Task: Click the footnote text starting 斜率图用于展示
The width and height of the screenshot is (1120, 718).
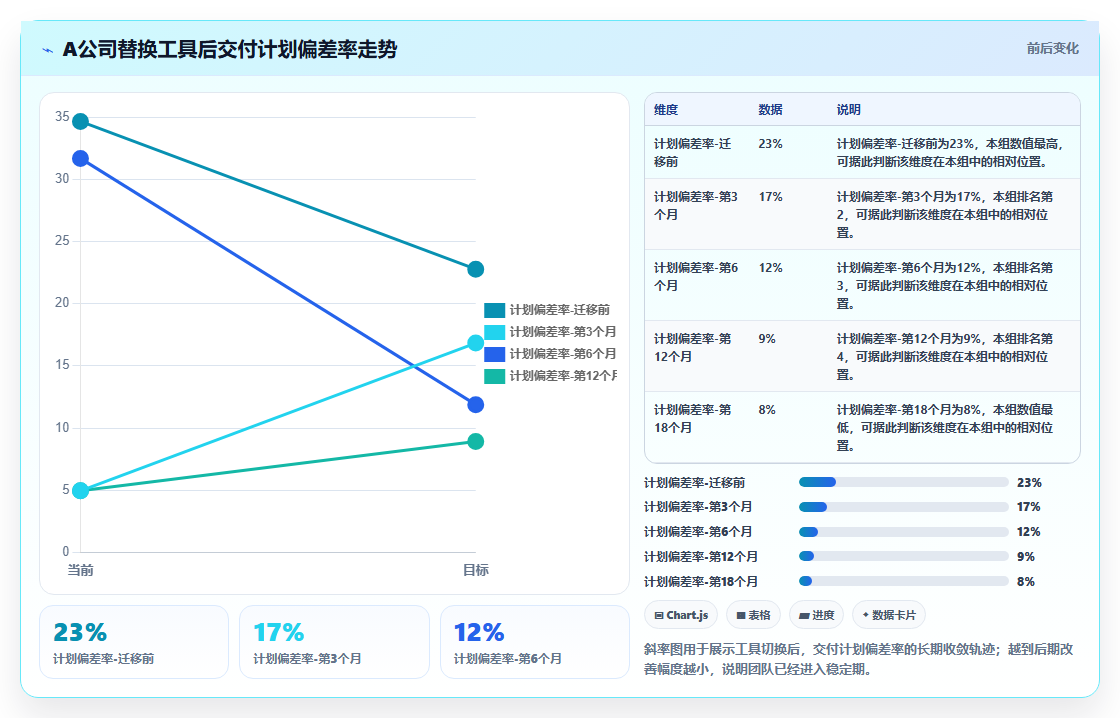Action: (x=859, y=659)
